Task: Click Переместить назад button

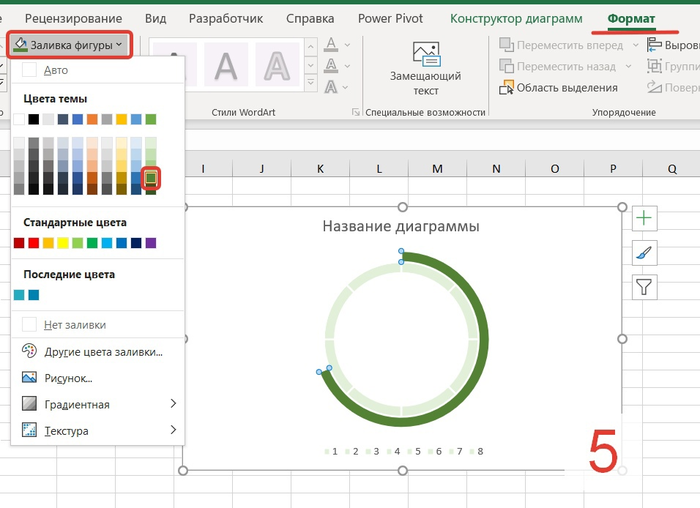Action: click(558, 67)
